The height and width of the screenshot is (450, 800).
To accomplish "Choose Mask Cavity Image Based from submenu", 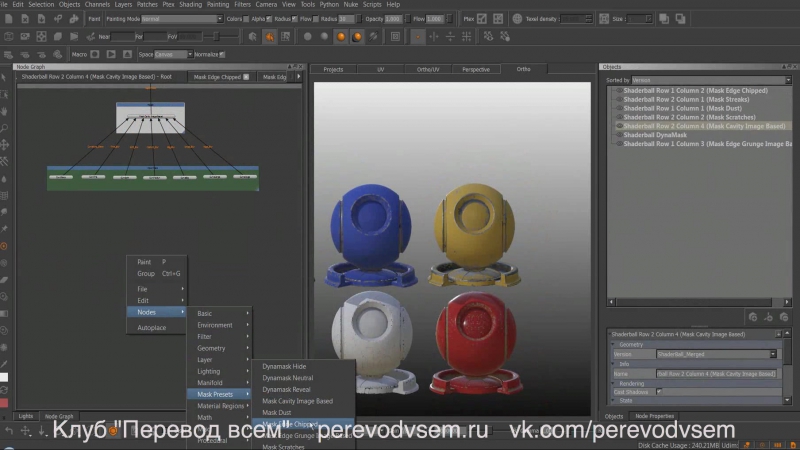I will [297, 402].
